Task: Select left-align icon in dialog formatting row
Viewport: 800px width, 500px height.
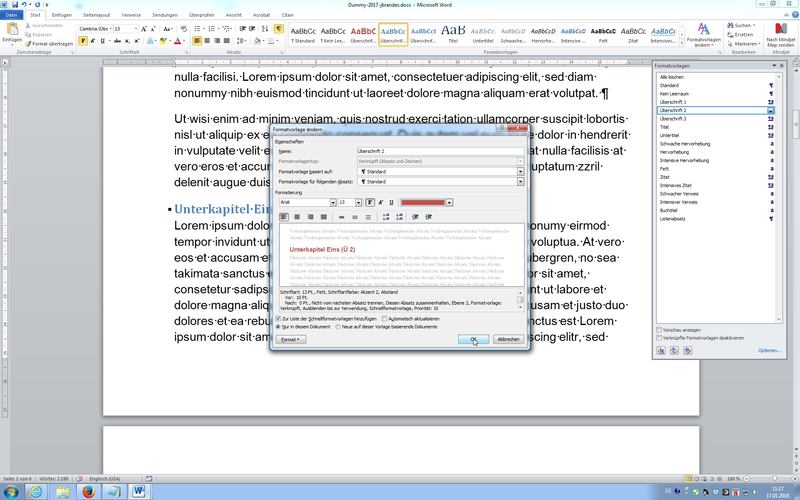Action: pos(283,216)
